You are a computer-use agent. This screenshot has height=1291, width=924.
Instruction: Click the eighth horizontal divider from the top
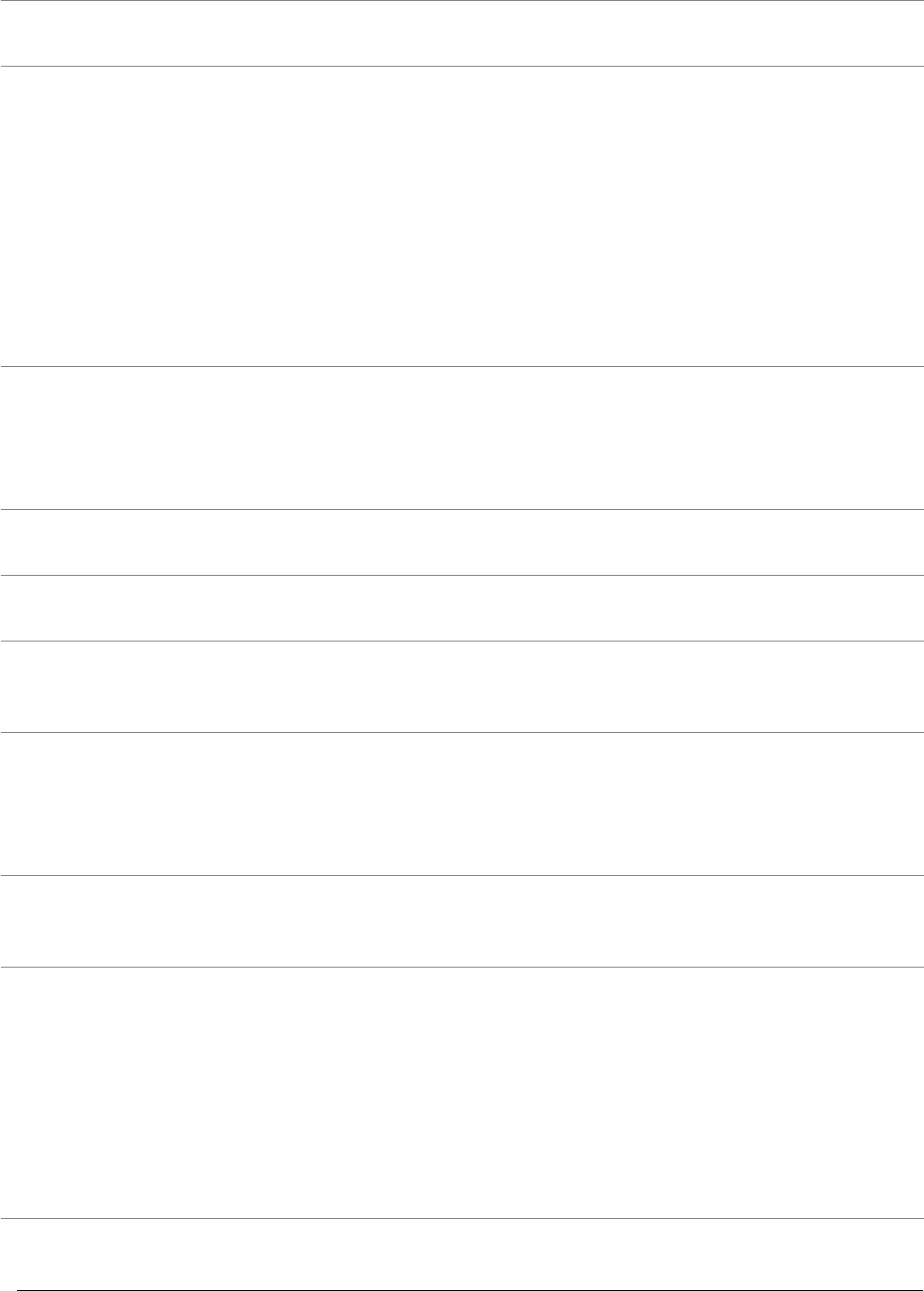[x=462, y=967]
